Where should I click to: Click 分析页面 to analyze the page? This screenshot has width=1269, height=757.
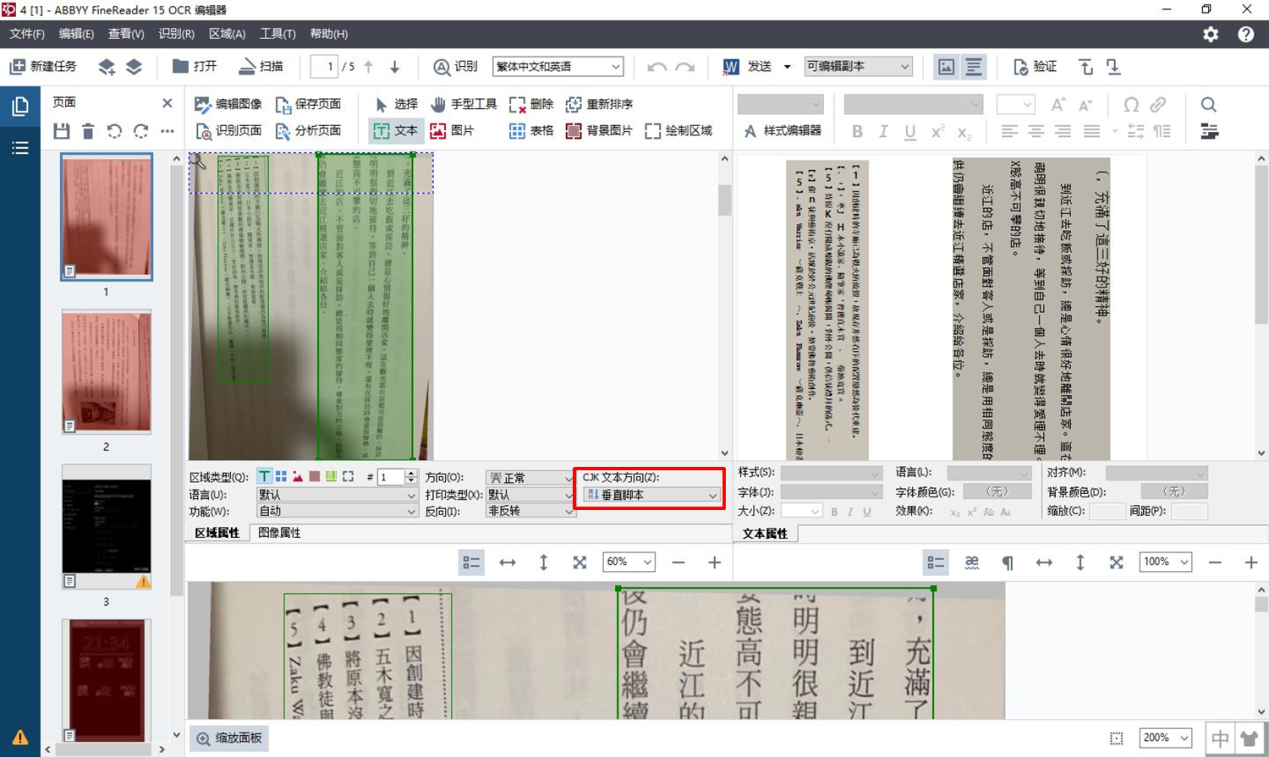308,130
